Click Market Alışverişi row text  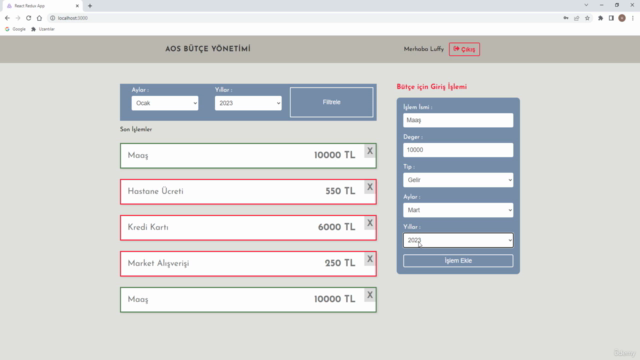(x=158, y=264)
